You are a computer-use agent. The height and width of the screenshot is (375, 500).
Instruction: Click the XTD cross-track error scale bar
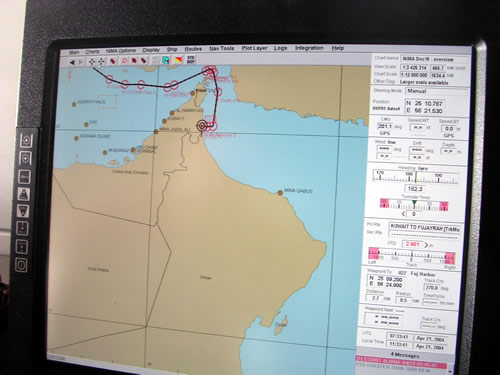coord(412,255)
